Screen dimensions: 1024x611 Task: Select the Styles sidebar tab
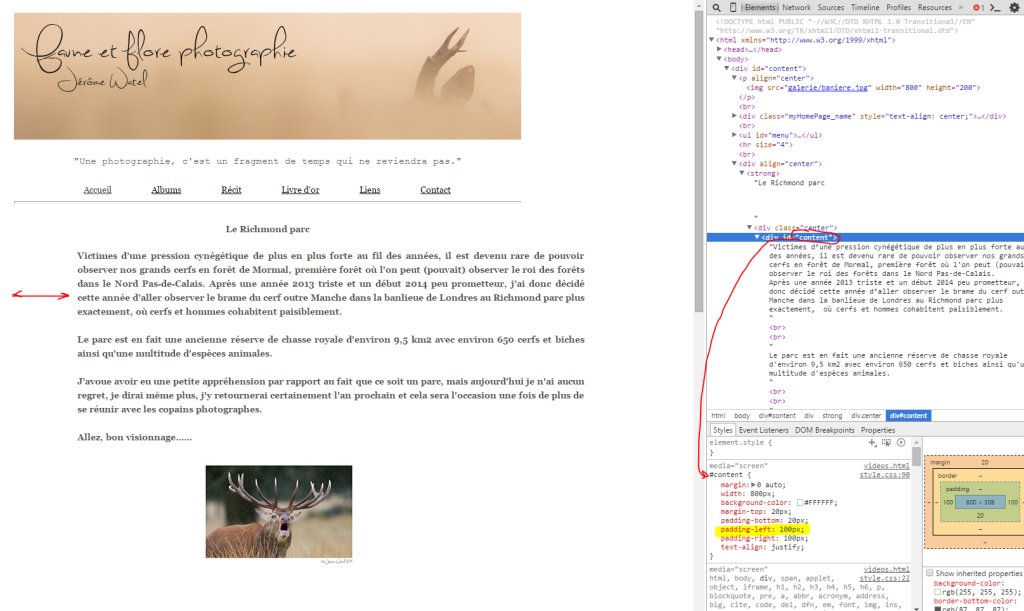(722, 430)
